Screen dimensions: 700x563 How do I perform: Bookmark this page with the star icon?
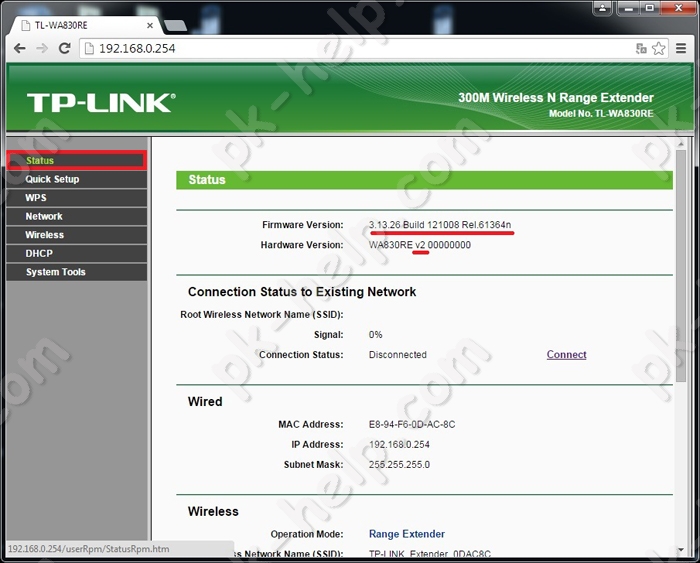658,48
